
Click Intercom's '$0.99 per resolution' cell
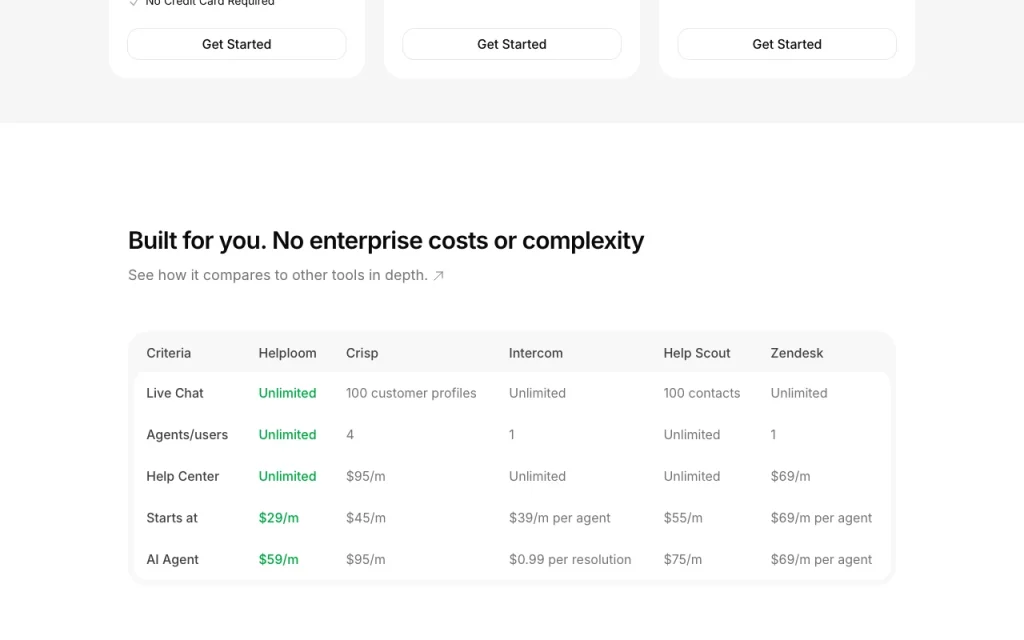click(x=570, y=560)
